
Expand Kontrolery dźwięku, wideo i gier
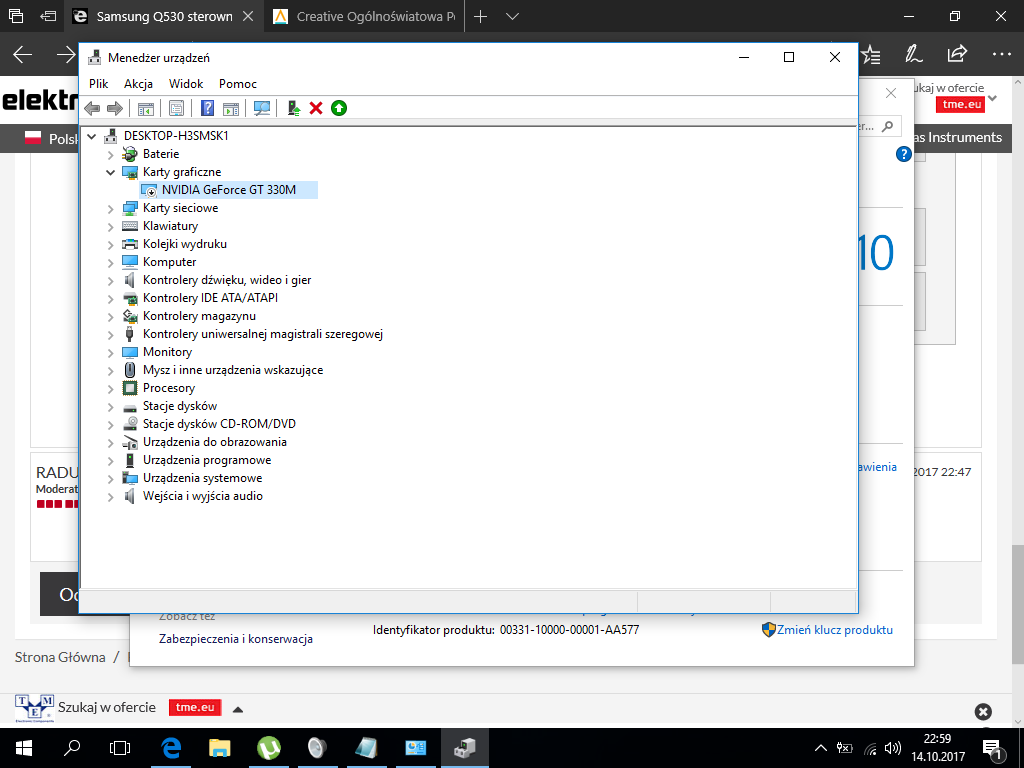[x=110, y=281]
